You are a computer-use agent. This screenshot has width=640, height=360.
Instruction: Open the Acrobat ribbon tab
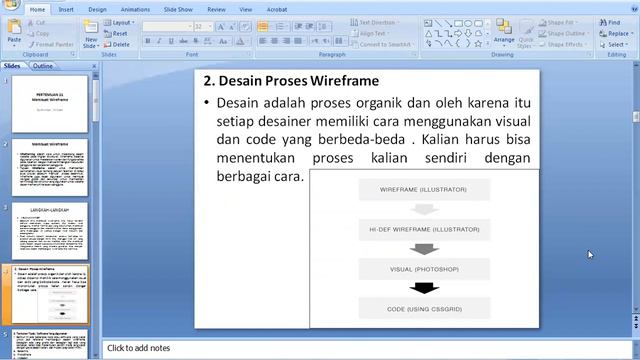pos(277,9)
